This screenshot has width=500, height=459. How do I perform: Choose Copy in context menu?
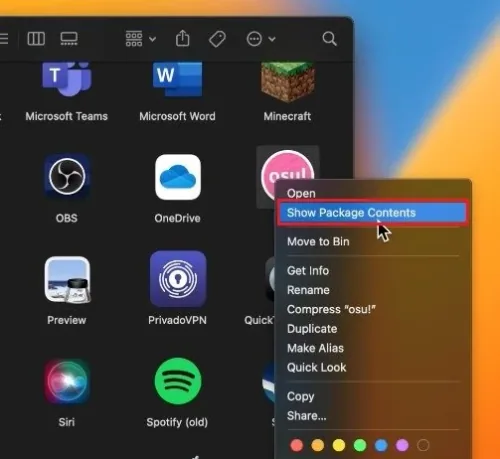coord(372,396)
